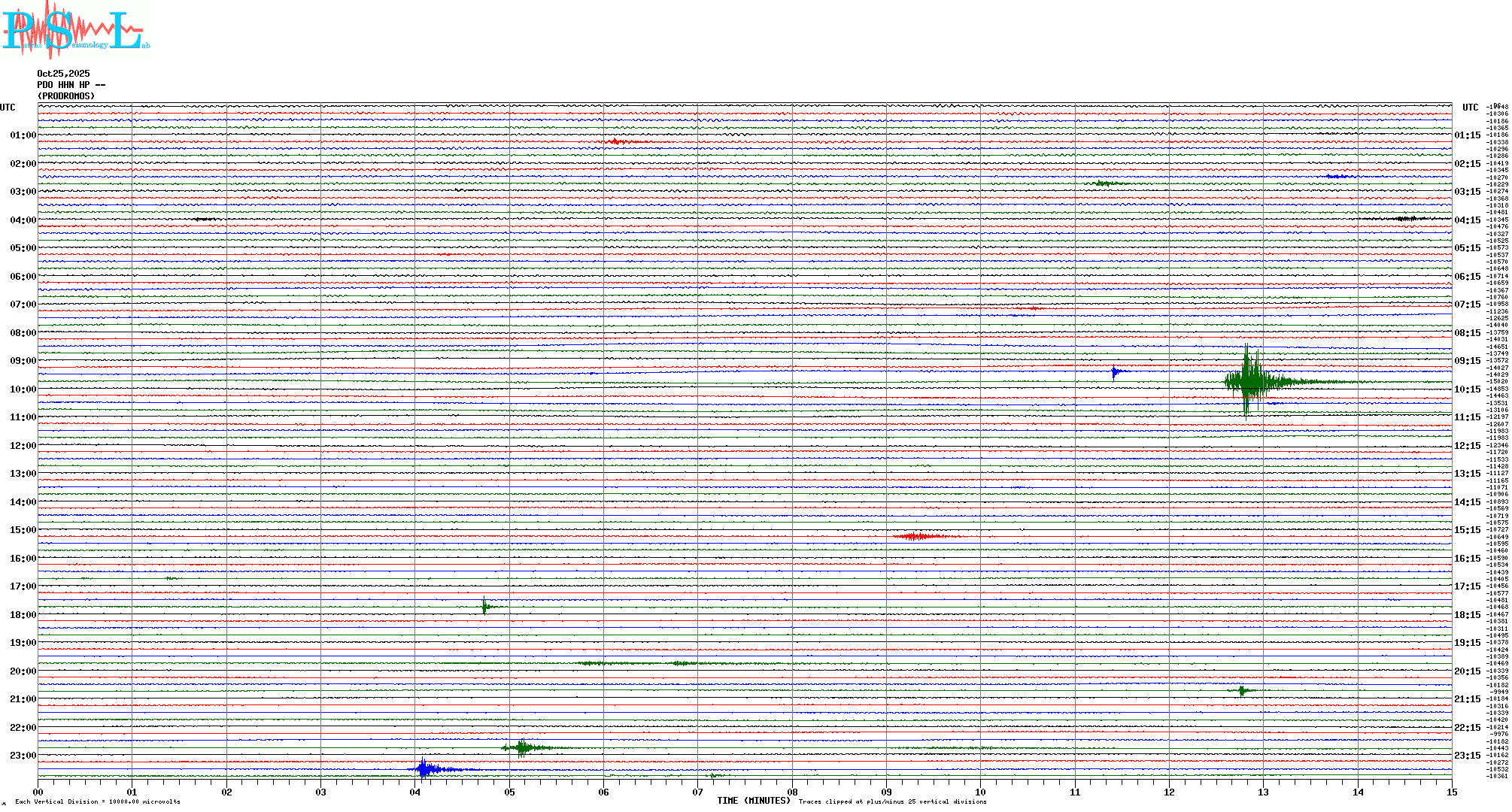Click the 23:00 hour label on left
The image size is (1512, 812).
23,756
